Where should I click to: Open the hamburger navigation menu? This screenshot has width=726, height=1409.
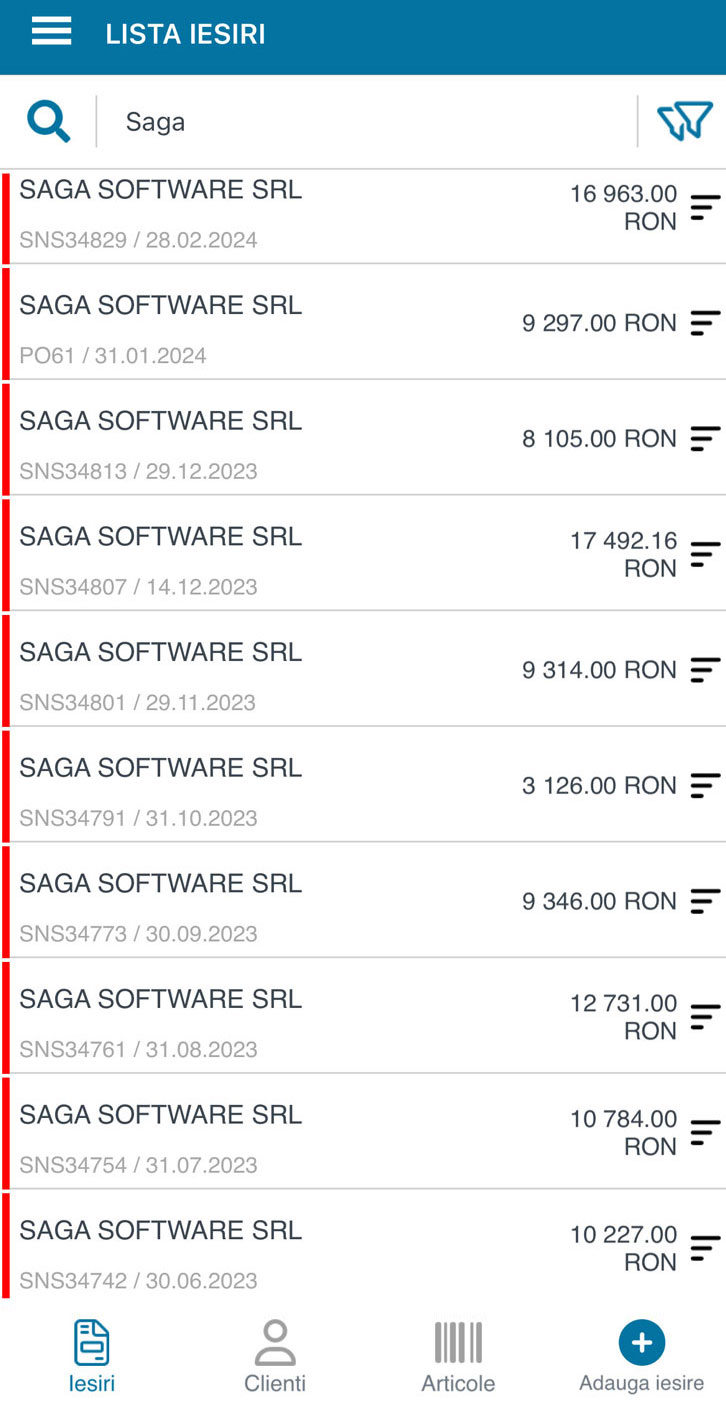pos(51,33)
